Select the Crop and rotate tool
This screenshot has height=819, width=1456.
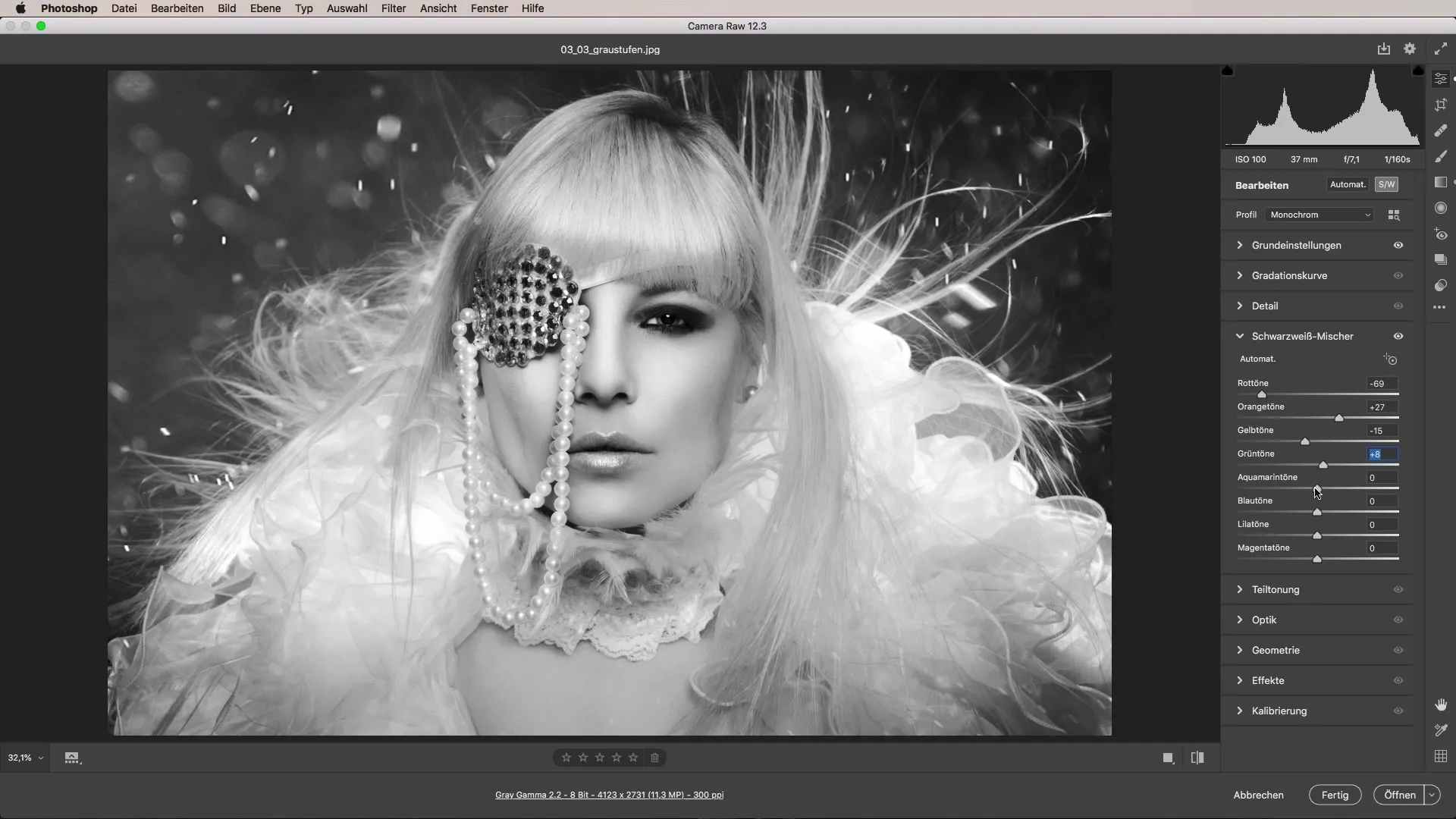[1441, 105]
